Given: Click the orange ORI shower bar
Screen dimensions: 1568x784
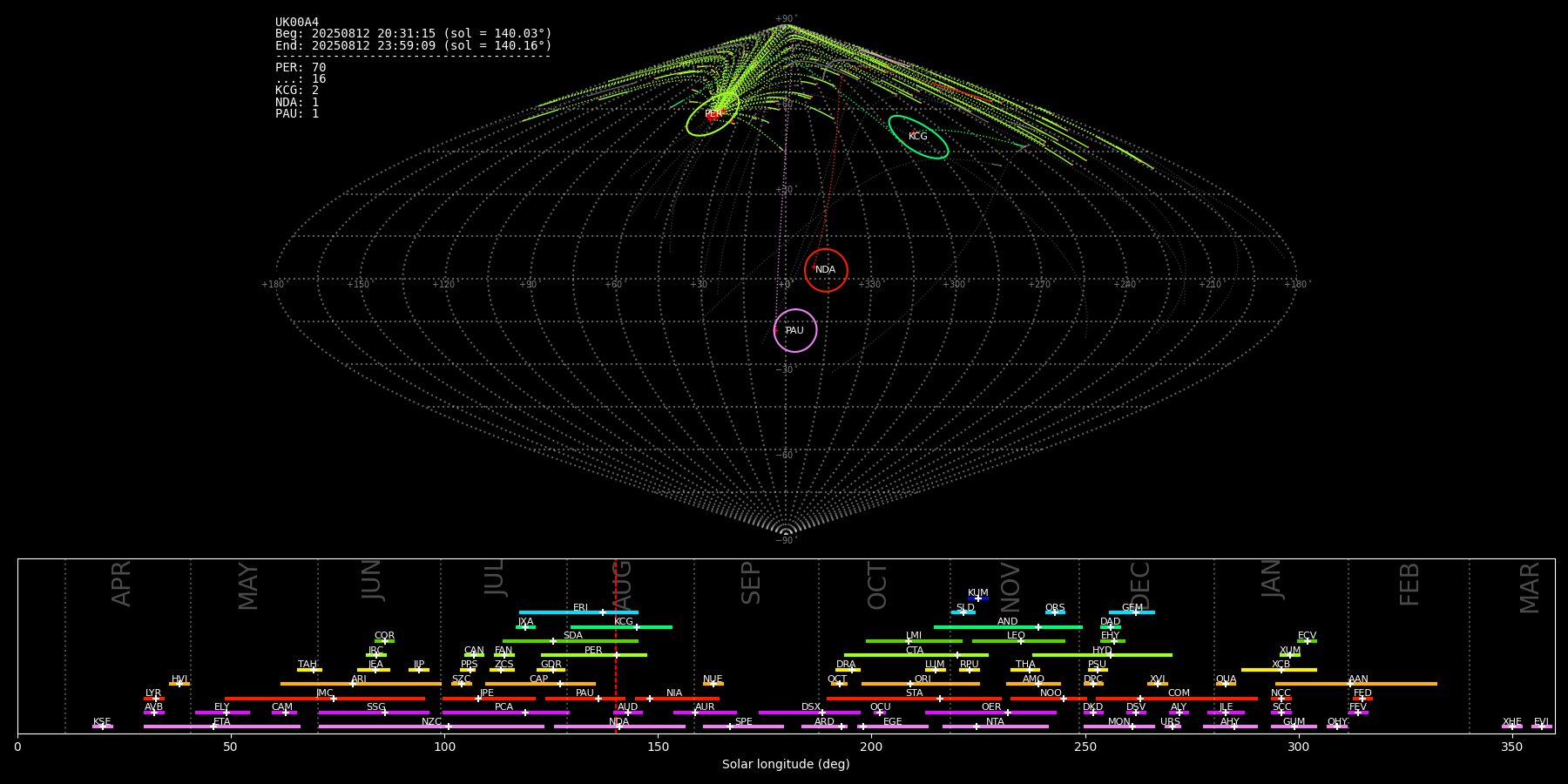Looking at the screenshot, I should tap(921, 684).
